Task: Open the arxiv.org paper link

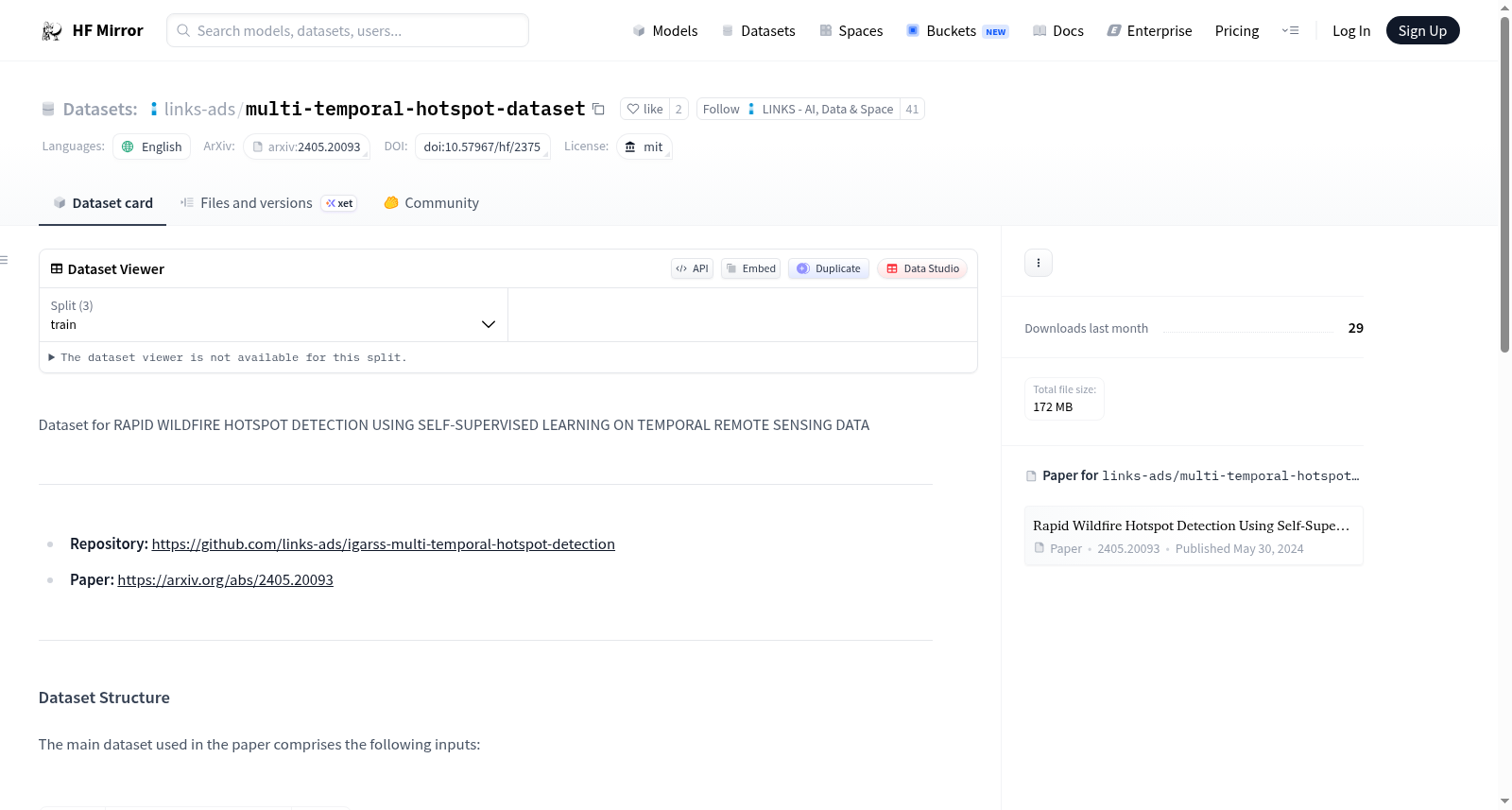Action: (x=226, y=580)
